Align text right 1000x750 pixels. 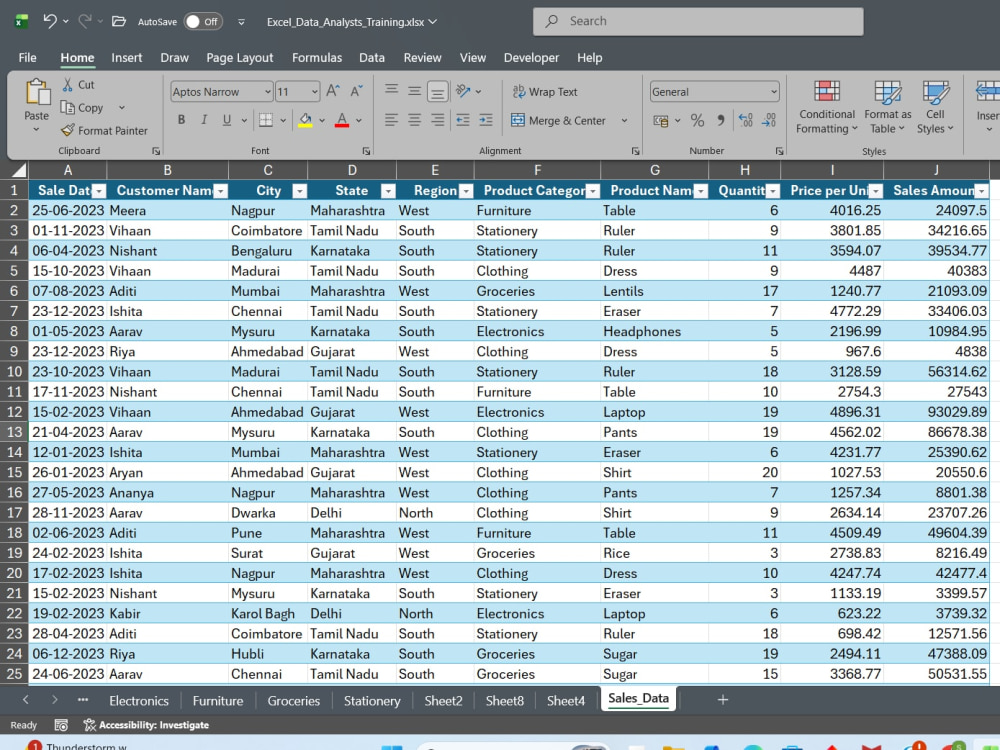438,120
